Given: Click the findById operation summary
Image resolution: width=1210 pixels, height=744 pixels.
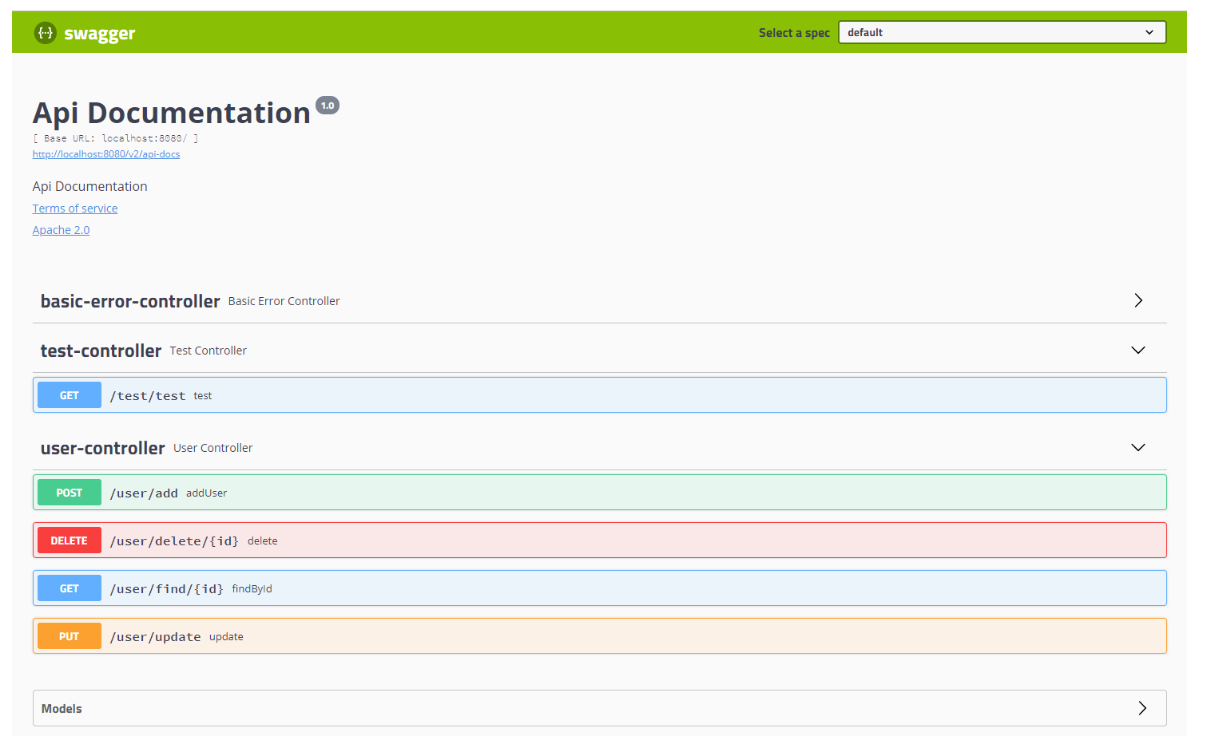Looking at the screenshot, I should (x=252, y=589).
